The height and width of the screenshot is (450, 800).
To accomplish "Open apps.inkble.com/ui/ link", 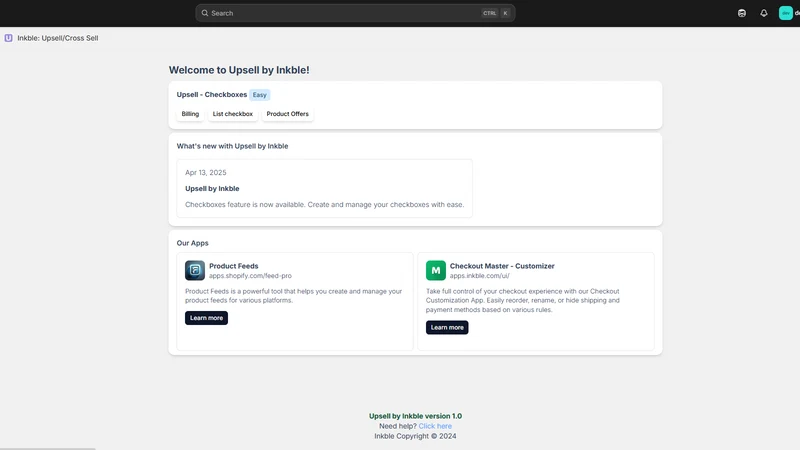I will click(x=480, y=276).
